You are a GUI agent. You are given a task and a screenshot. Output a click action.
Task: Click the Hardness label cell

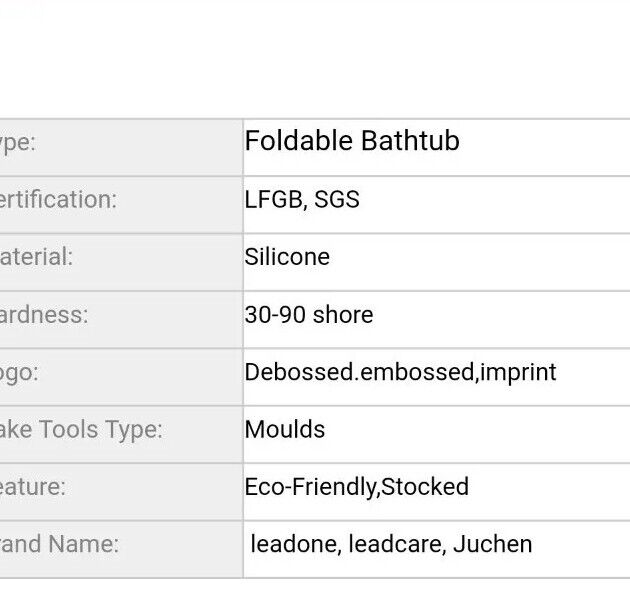[x=121, y=319]
